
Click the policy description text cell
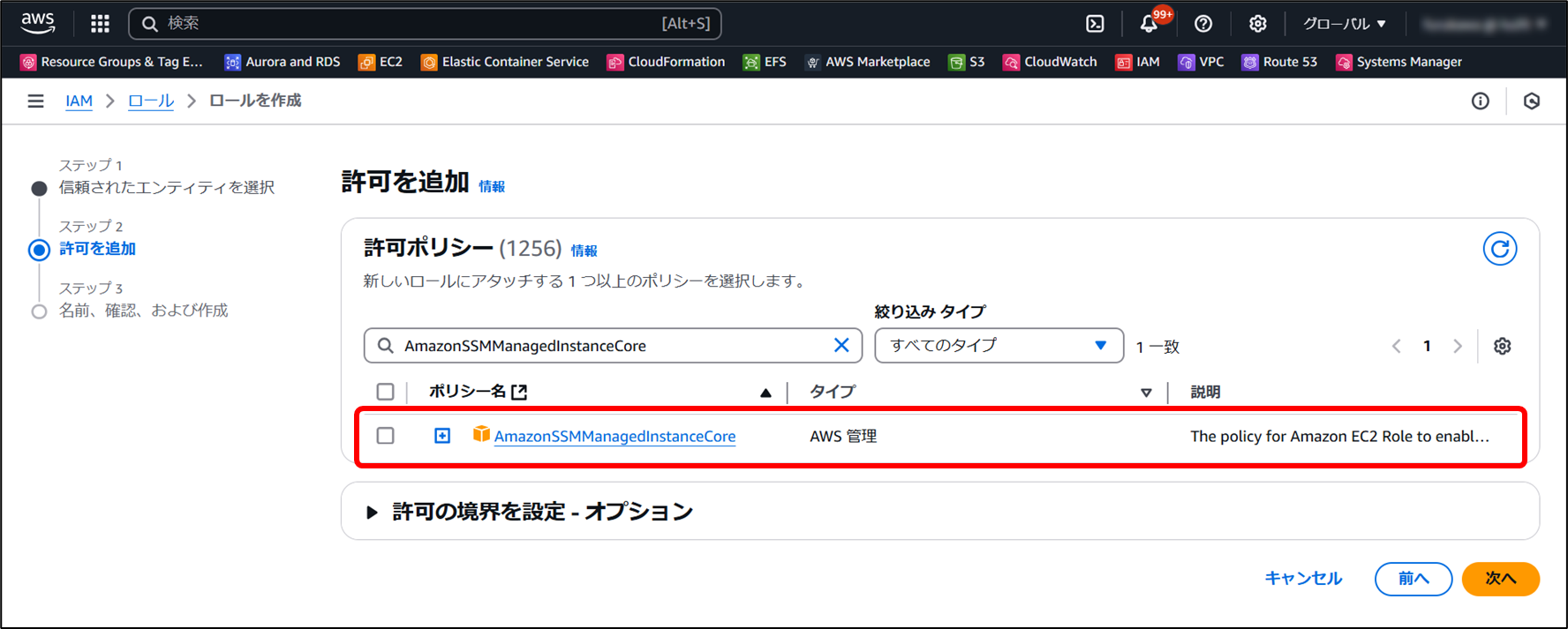point(1339,436)
